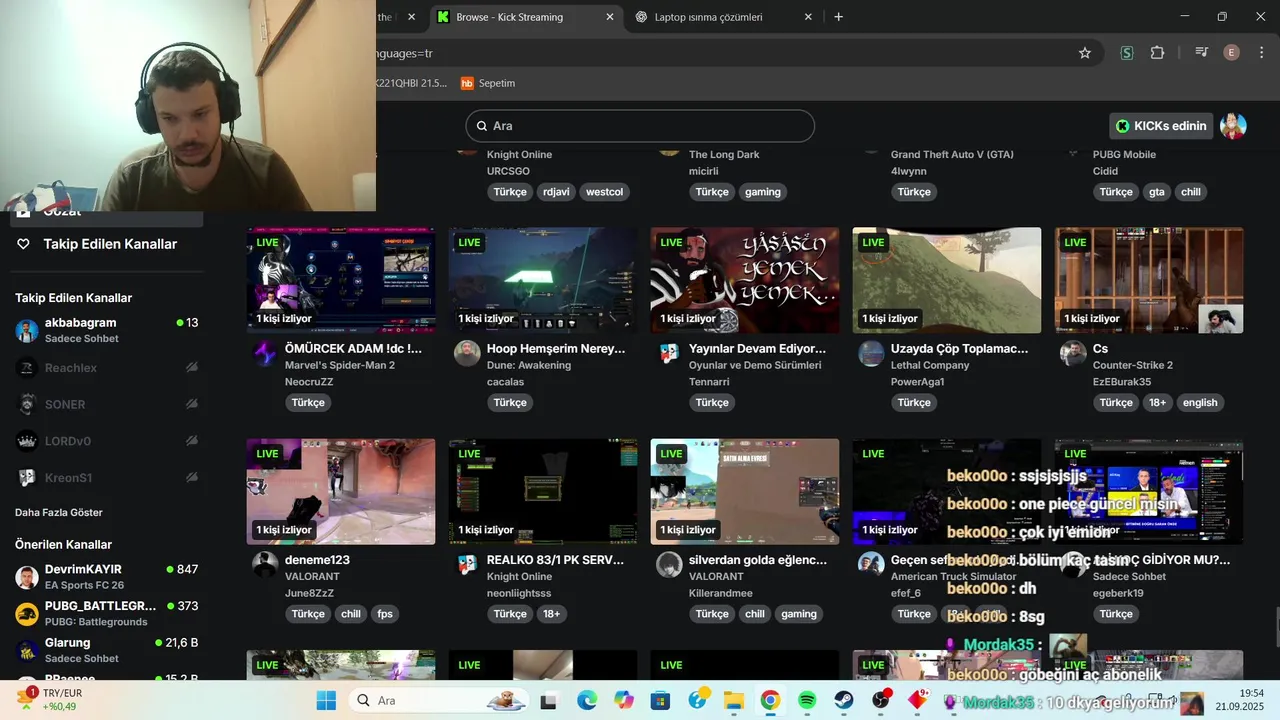Screen dimensions: 1280x720
Task: Open Marvel's Spider-Man 2 category link
Action: click(x=340, y=365)
